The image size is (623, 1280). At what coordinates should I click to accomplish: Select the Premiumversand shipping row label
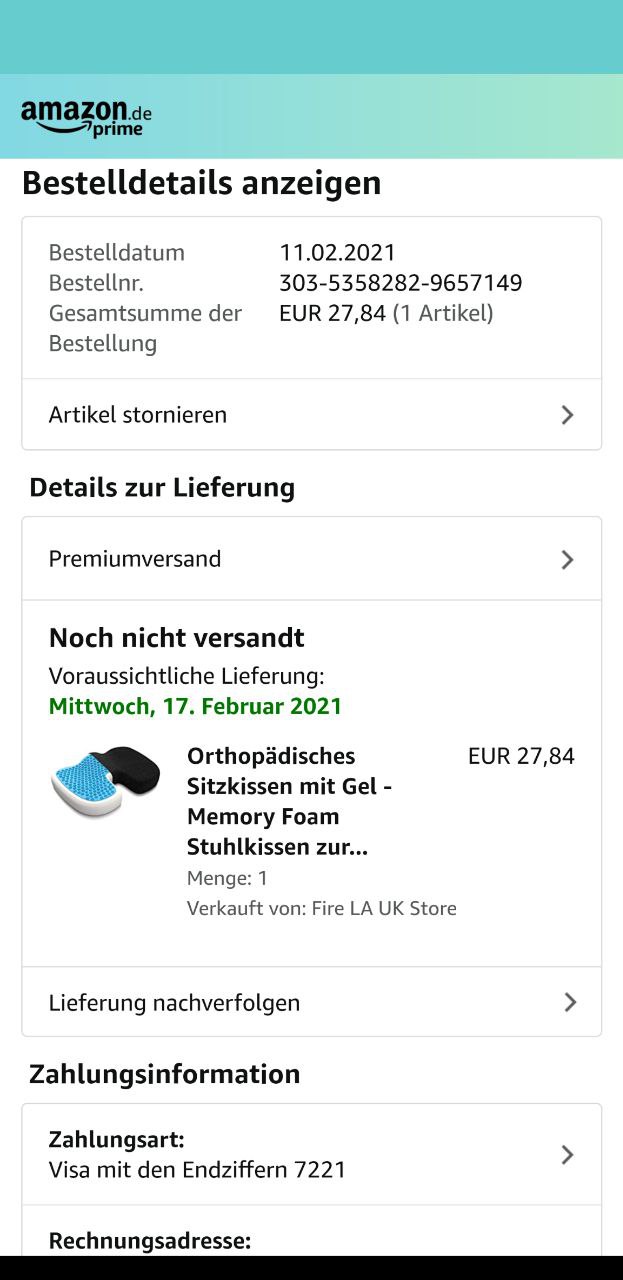click(135, 559)
